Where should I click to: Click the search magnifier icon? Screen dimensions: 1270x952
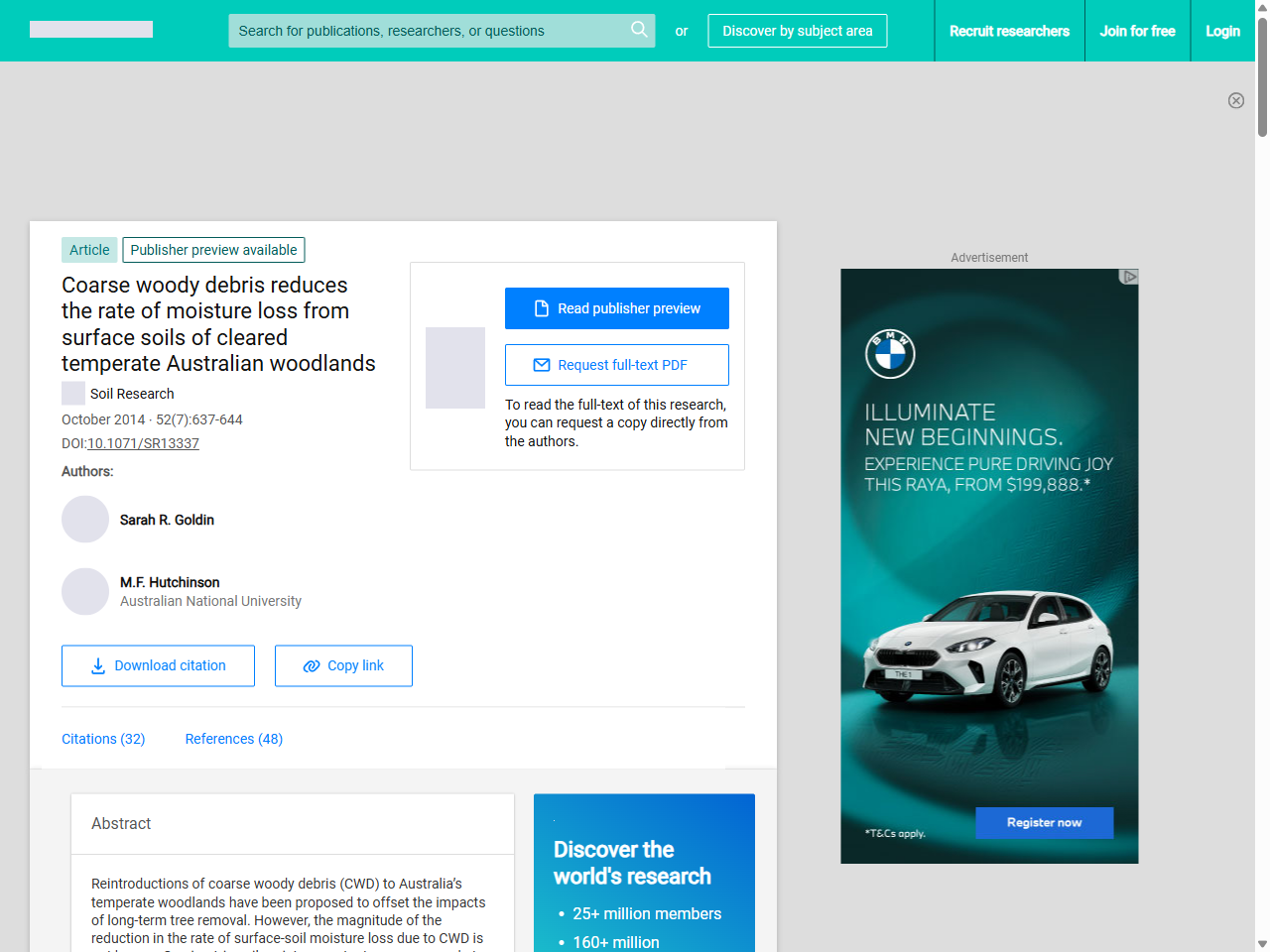click(x=639, y=30)
